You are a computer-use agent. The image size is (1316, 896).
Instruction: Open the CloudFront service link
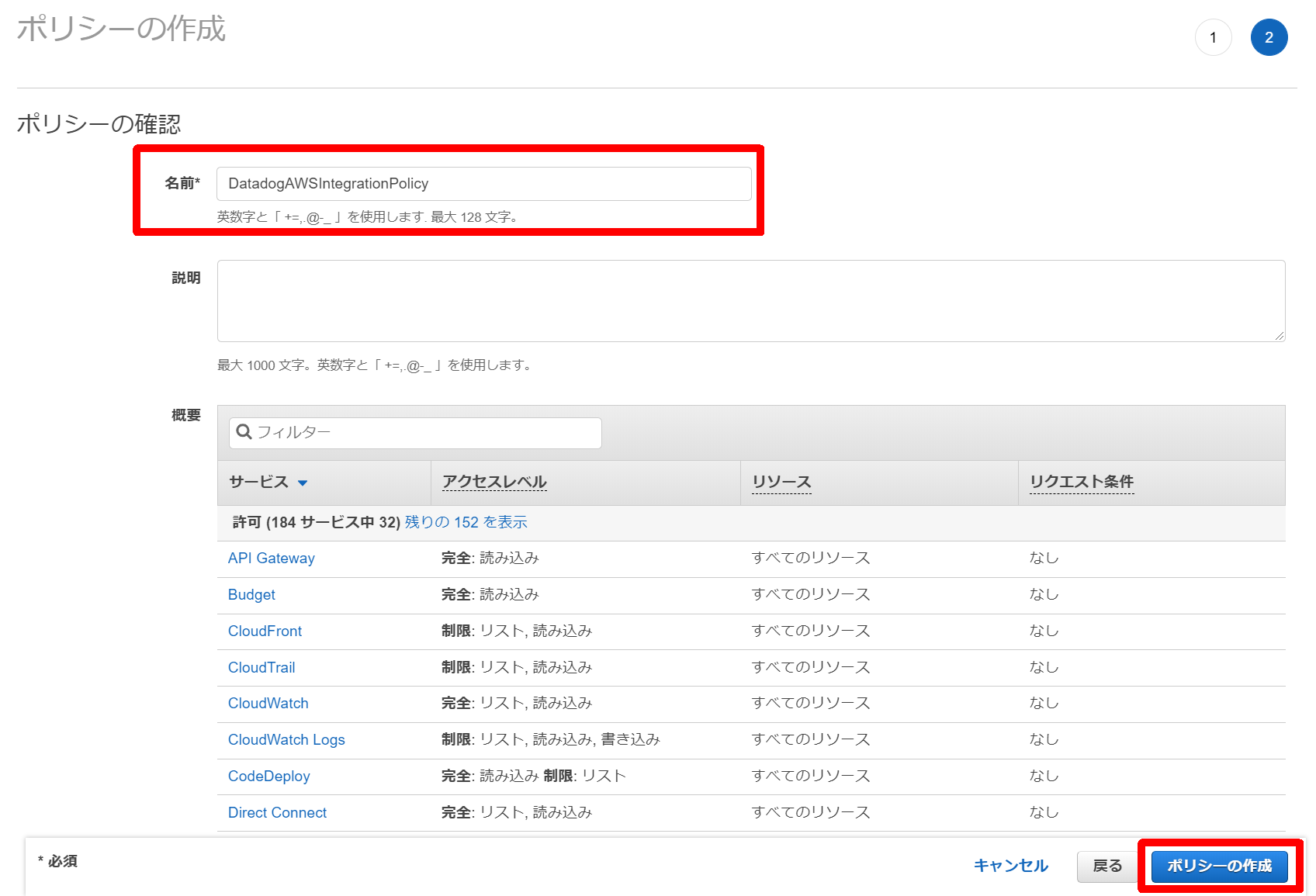tap(265, 631)
